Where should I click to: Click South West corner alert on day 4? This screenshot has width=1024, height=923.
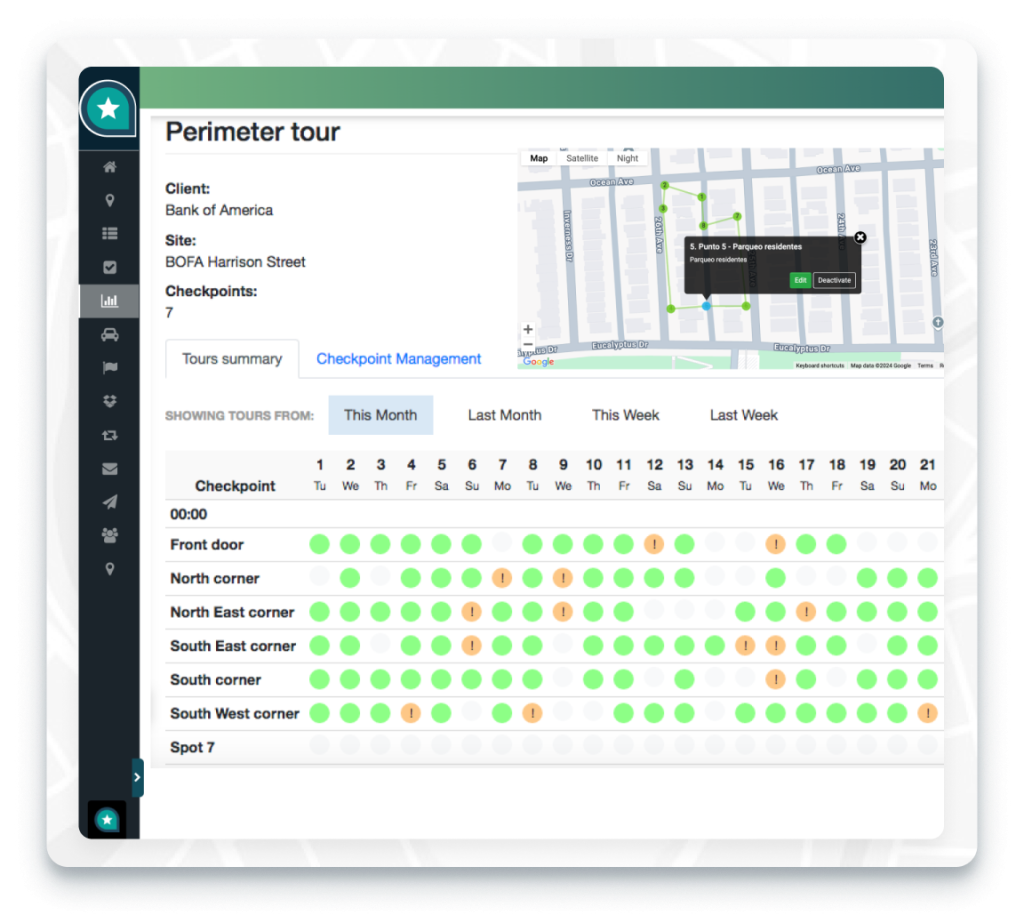pyautogui.click(x=411, y=713)
